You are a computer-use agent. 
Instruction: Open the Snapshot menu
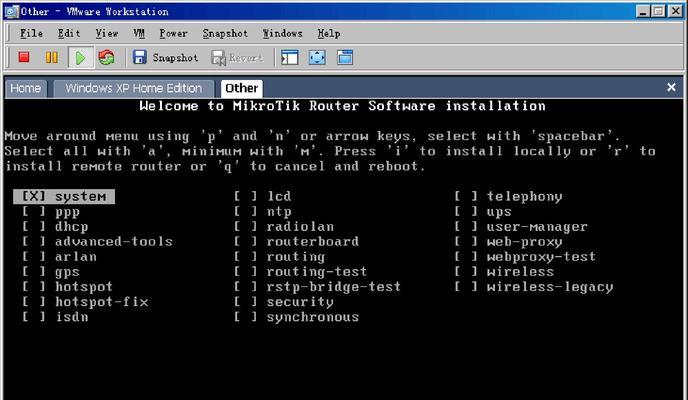coord(225,33)
